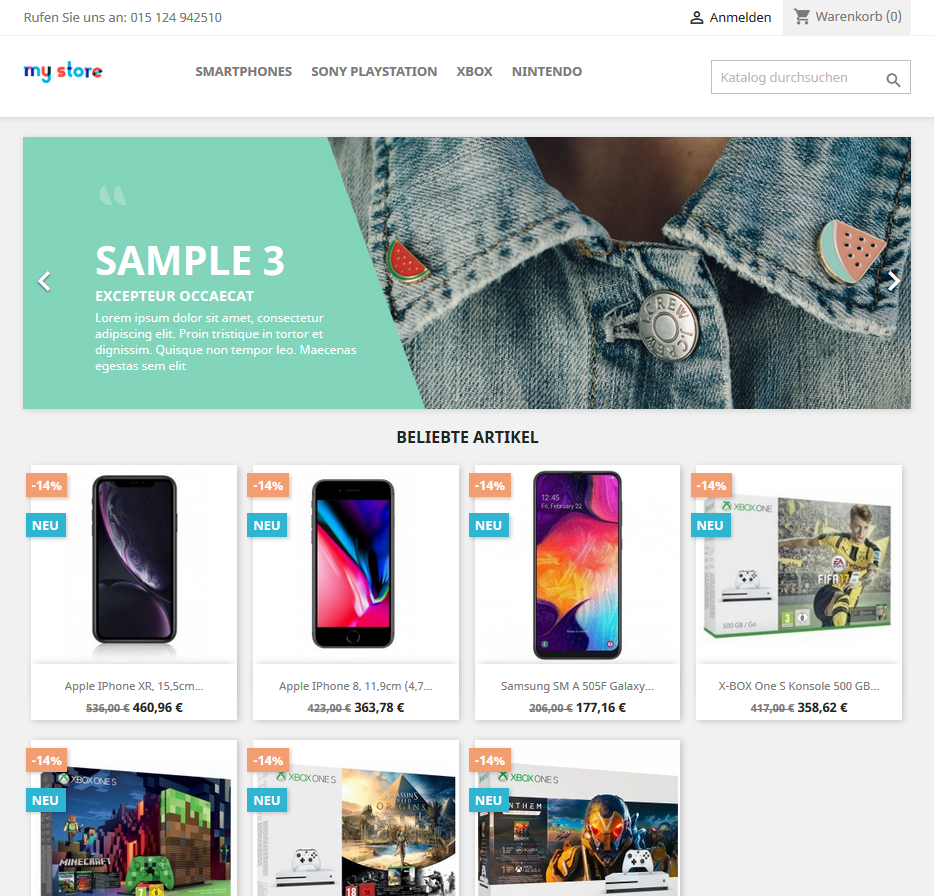Click the search magnifier icon
The width and height of the screenshot is (934, 896).
(893, 79)
